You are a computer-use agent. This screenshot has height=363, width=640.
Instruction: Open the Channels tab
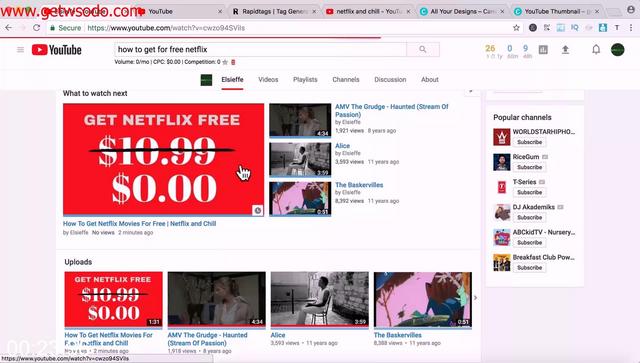click(x=346, y=80)
